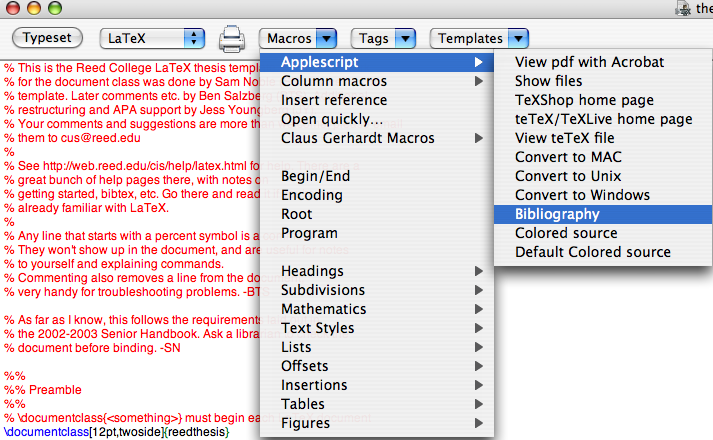The height and width of the screenshot is (440, 713).
Task: Choose View pdf with Acrobat
Action: [x=589, y=62]
